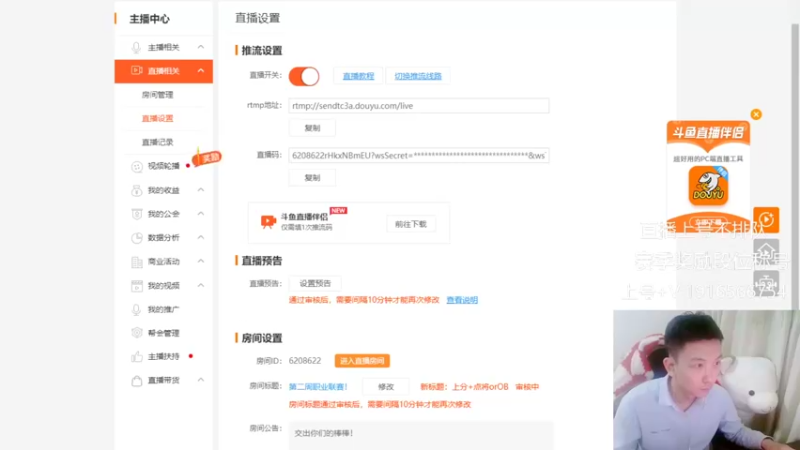Click the video icon beside 直播相关
The height and width of the screenshot is (450, 800).
pyautogui.click(x=136, y=70)
